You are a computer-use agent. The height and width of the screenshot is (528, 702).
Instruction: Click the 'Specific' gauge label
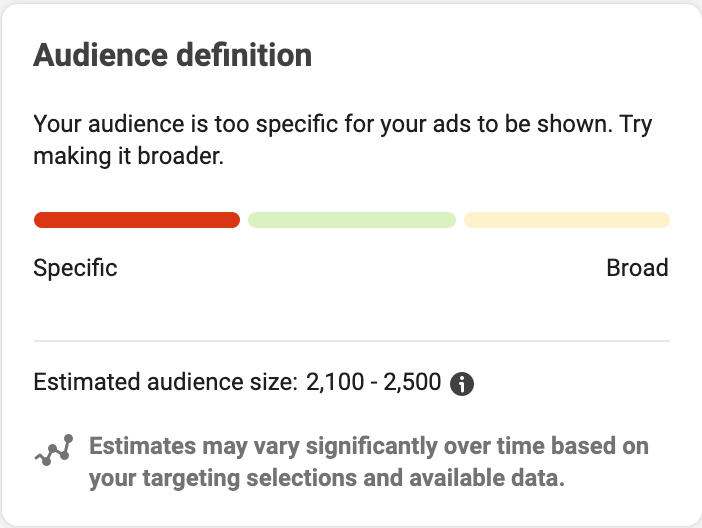75,268
